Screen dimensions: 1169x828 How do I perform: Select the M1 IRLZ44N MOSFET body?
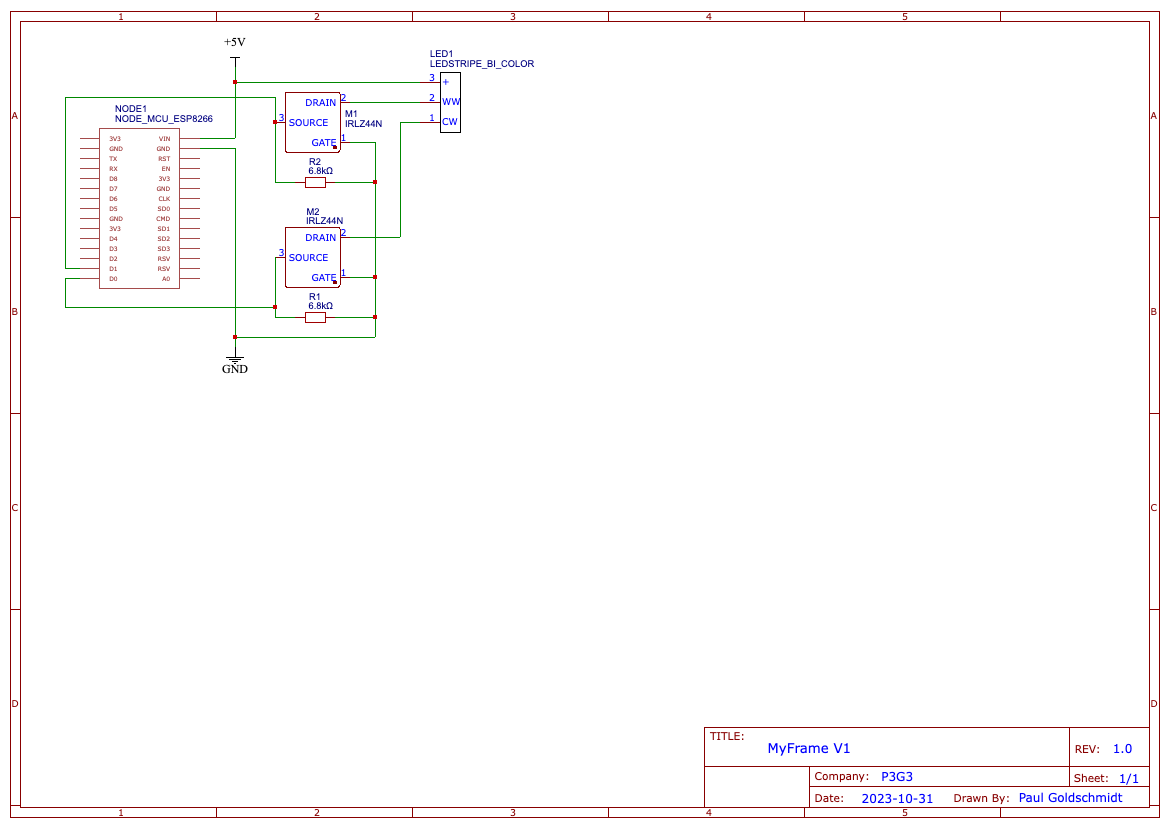312,122
